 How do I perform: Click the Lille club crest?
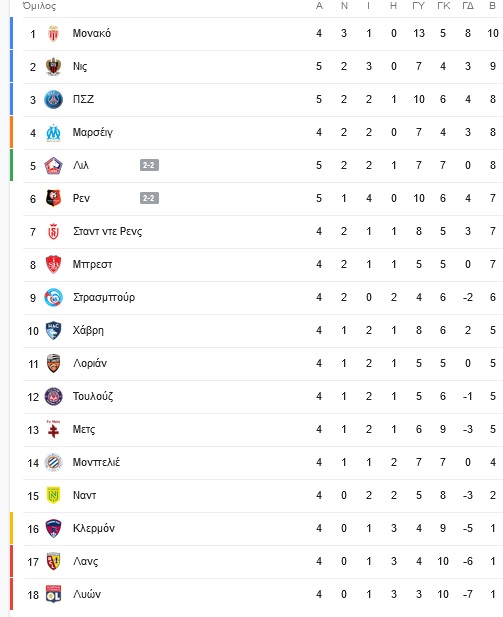[54, 166]
